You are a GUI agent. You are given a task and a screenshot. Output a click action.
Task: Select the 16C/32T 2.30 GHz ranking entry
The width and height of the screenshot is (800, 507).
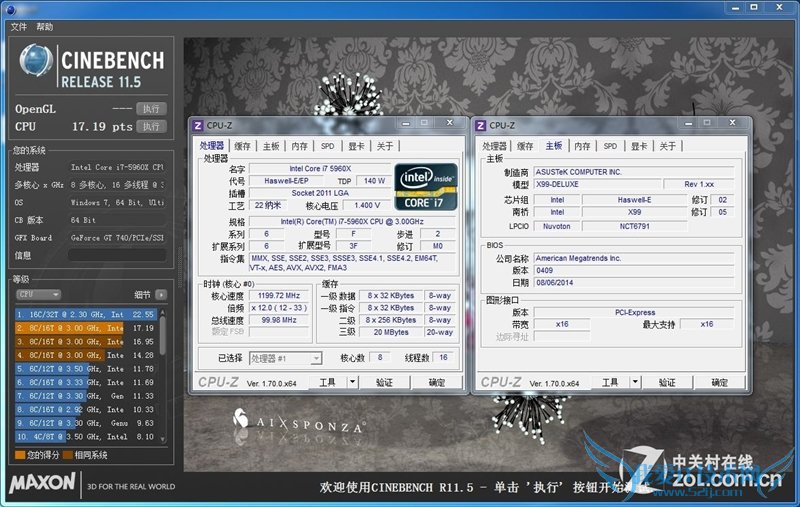[x=85, y=314]
